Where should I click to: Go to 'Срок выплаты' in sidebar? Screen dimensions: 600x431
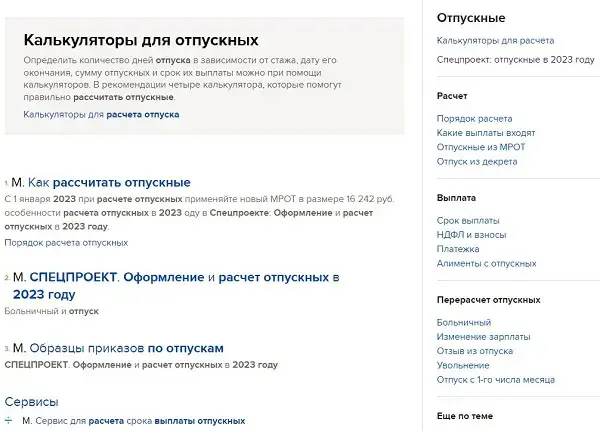click(468, 220)
